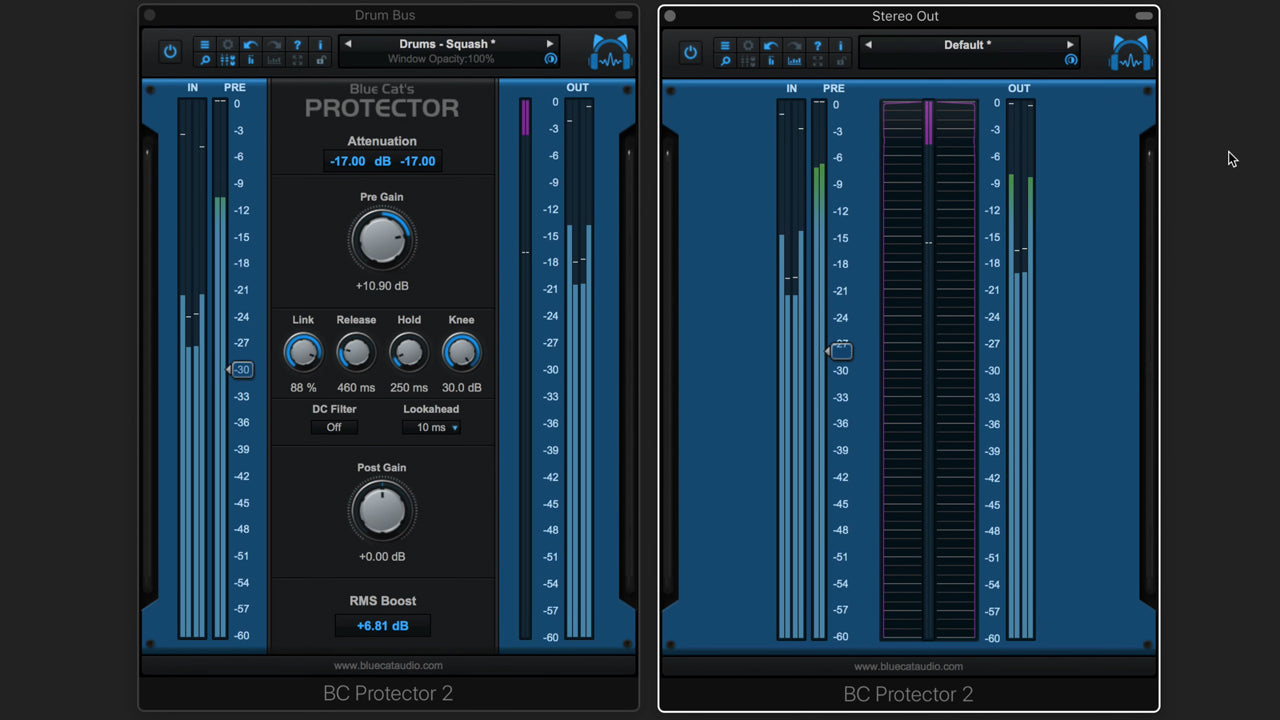Go to previous preset in Stereo Out
The image size is (1280, 720).
pyautogui.click(x=868, y=45)
